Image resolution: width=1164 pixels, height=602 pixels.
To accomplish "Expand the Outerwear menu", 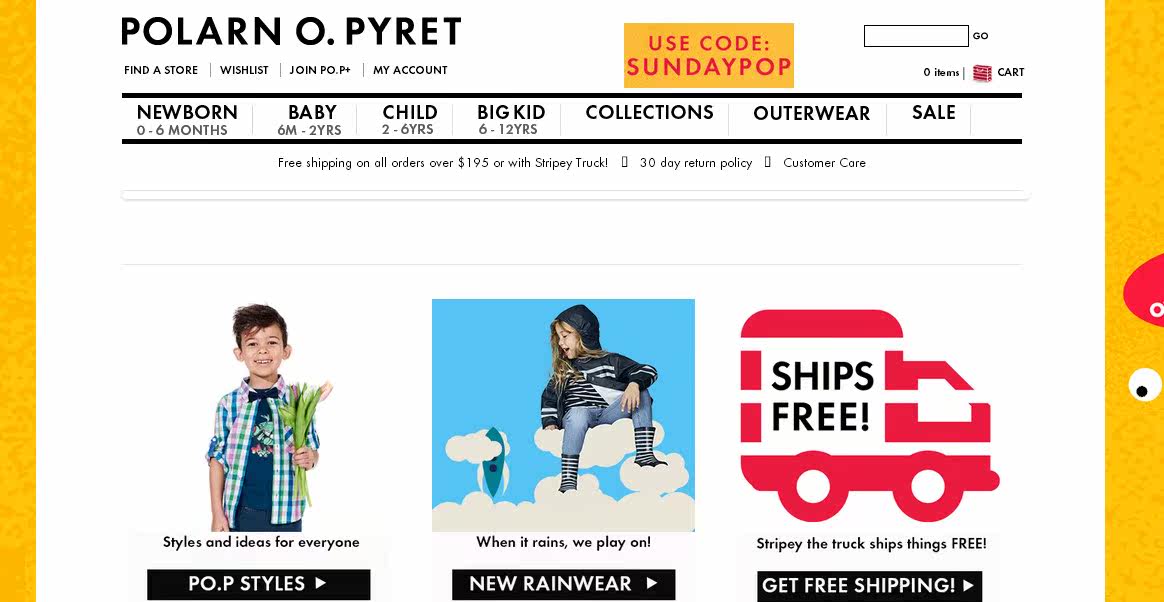I will pyautogui.click(x=811, y=114).
